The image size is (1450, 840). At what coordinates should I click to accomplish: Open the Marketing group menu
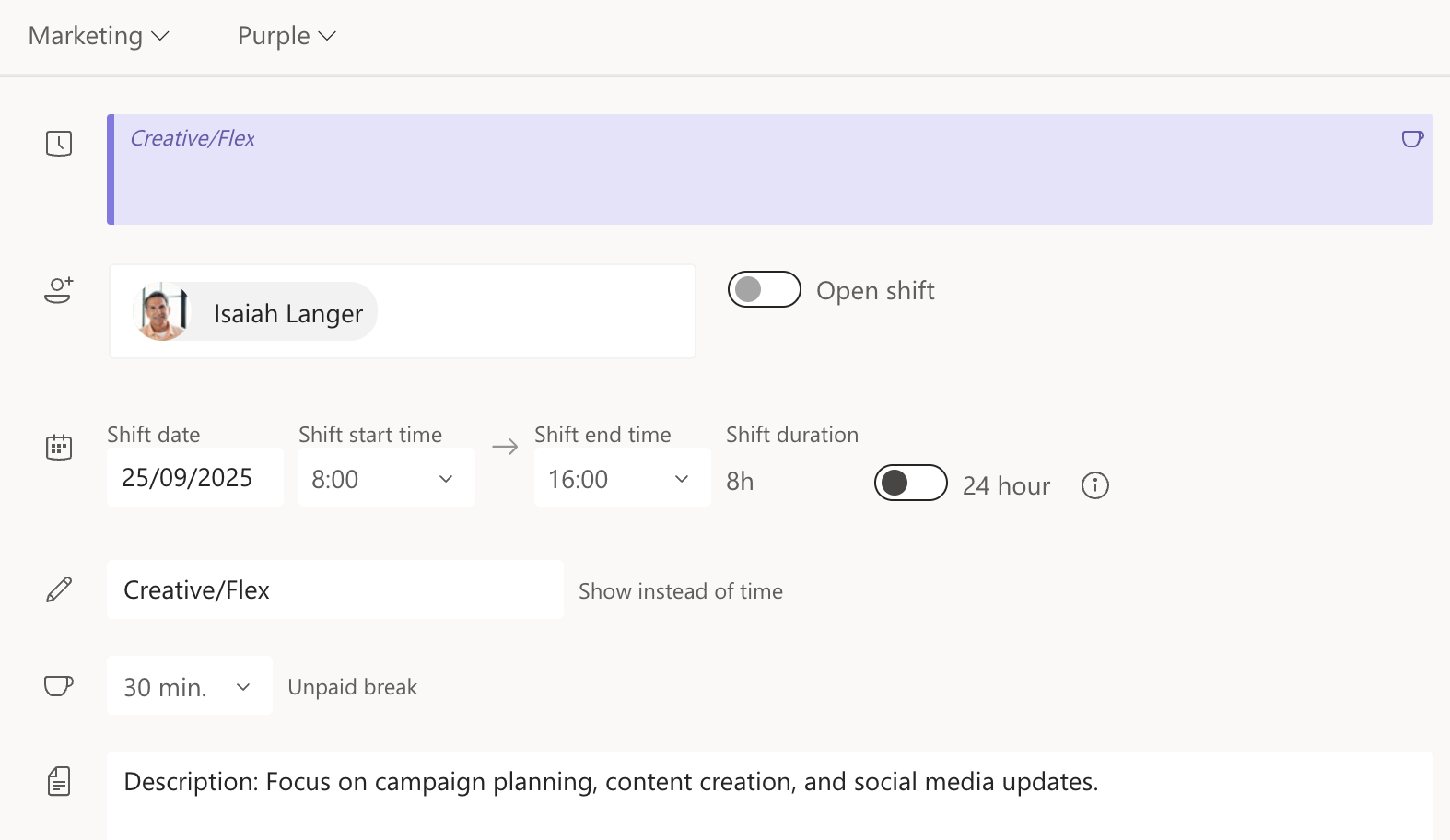(x=99, y=36)
